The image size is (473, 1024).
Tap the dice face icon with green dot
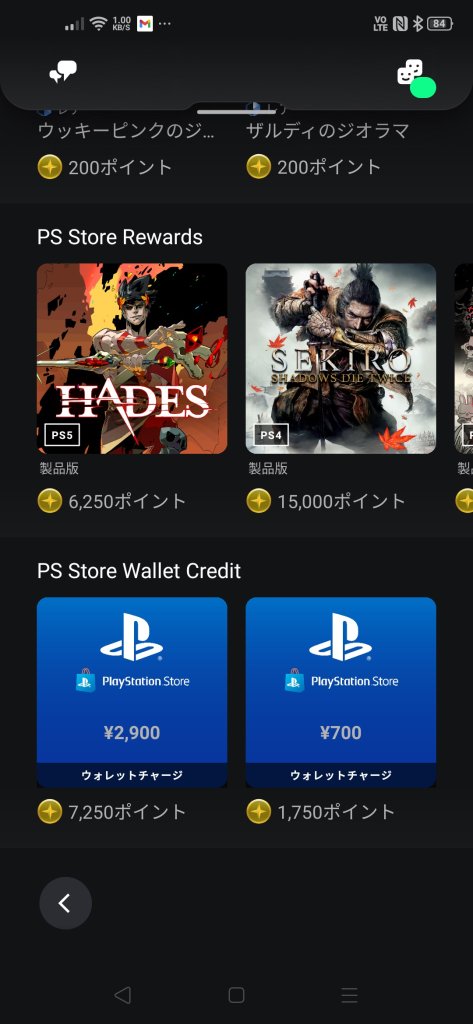416,78
